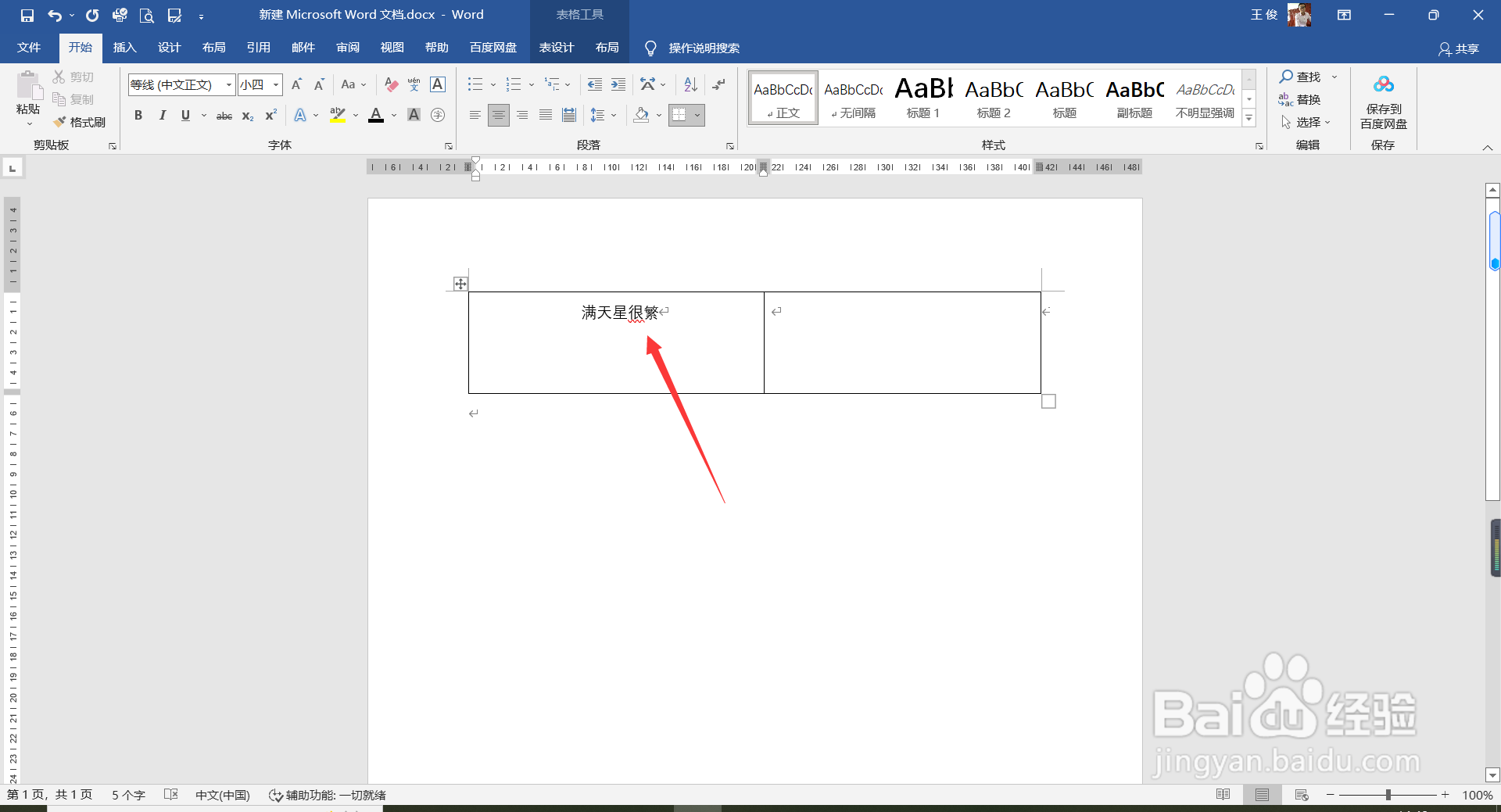Open the borders dropdown arrow

697,116
